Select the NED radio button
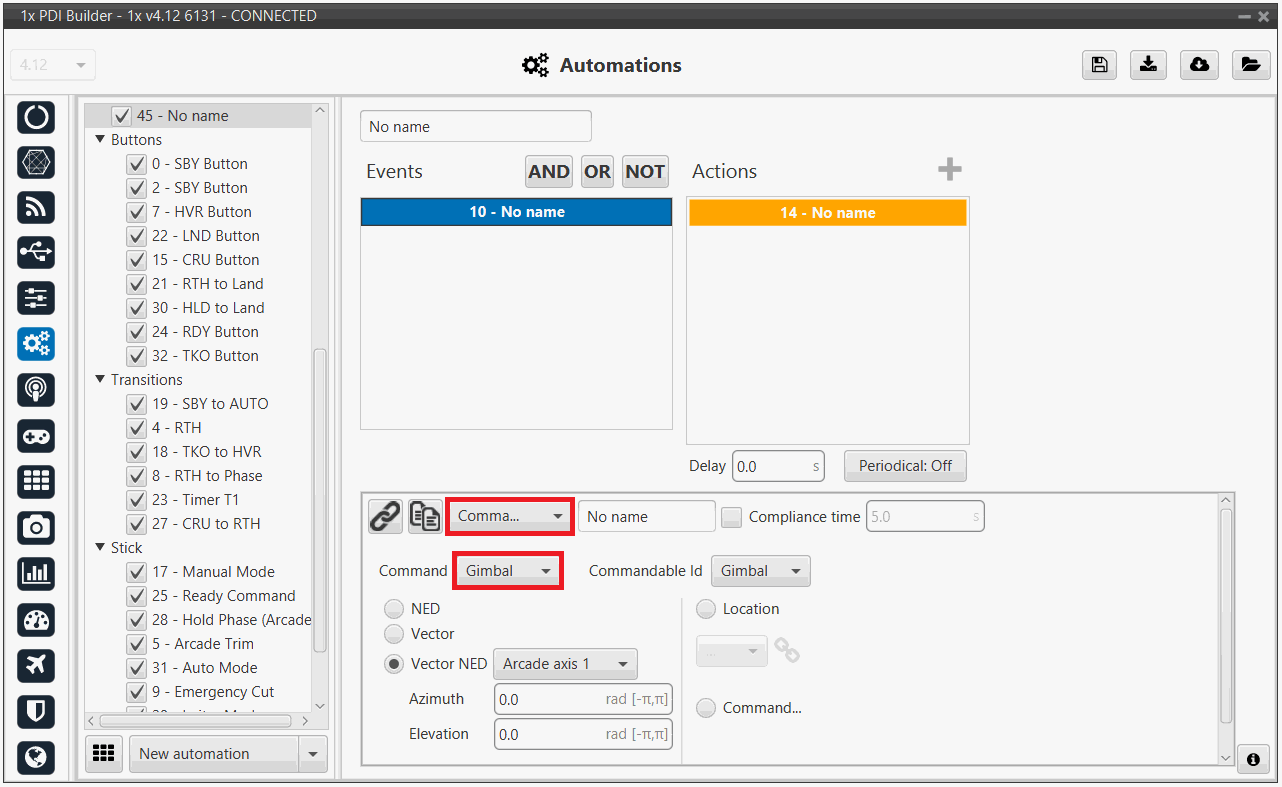The height and width of the screenshot is (787, 1282). point(396,609)
